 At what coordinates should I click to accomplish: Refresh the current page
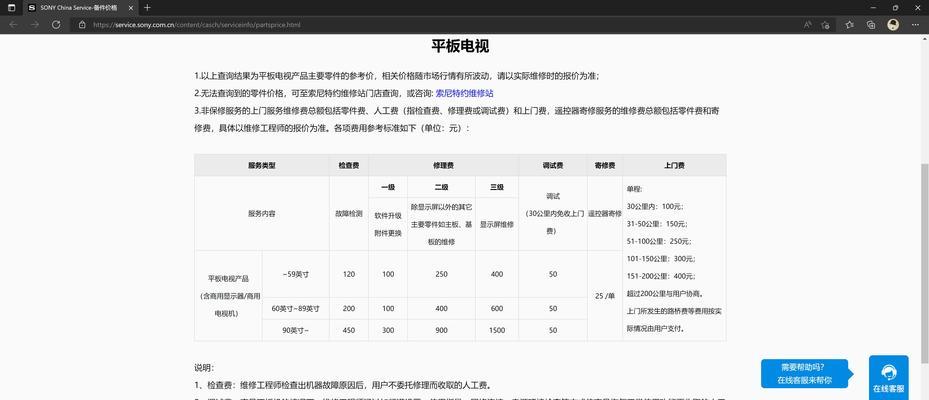56,25
